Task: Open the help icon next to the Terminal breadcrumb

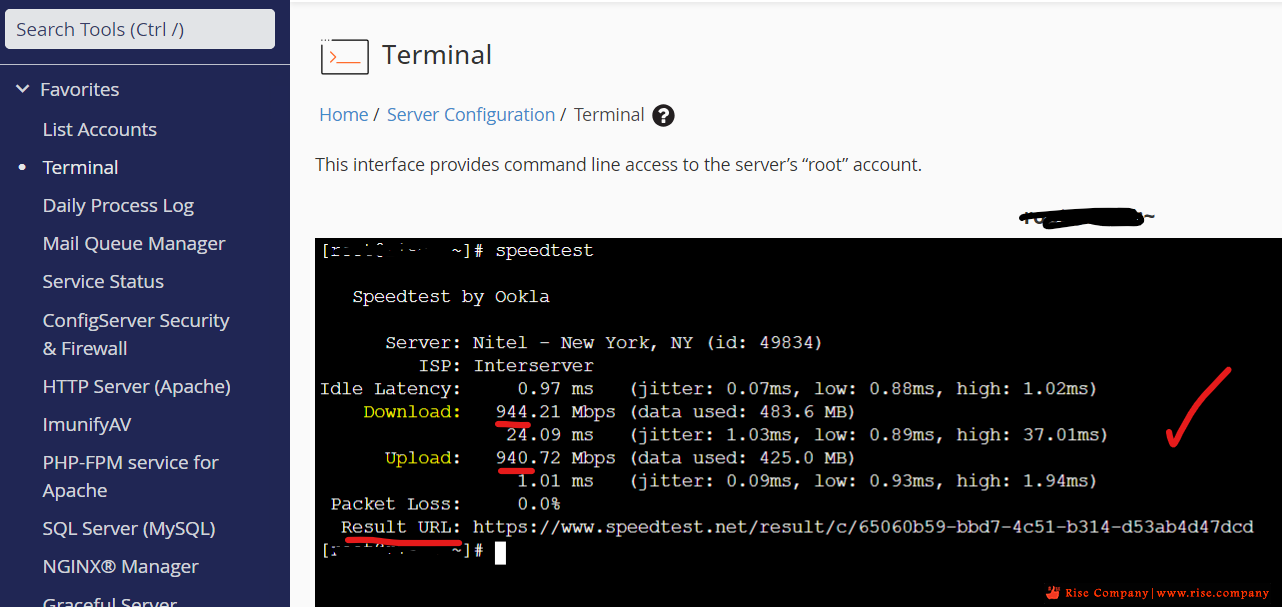Action: tap(663, 115)
